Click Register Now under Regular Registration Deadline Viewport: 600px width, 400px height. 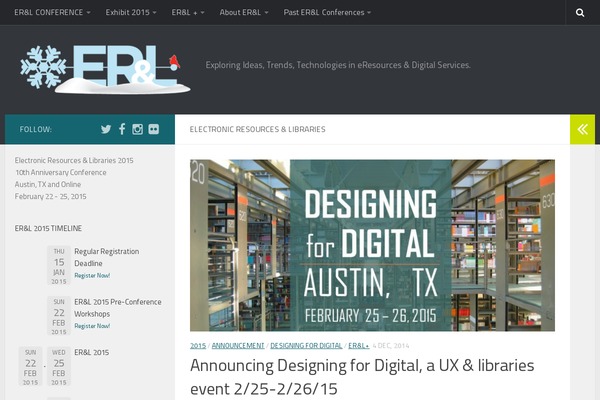tap(92, 275)
